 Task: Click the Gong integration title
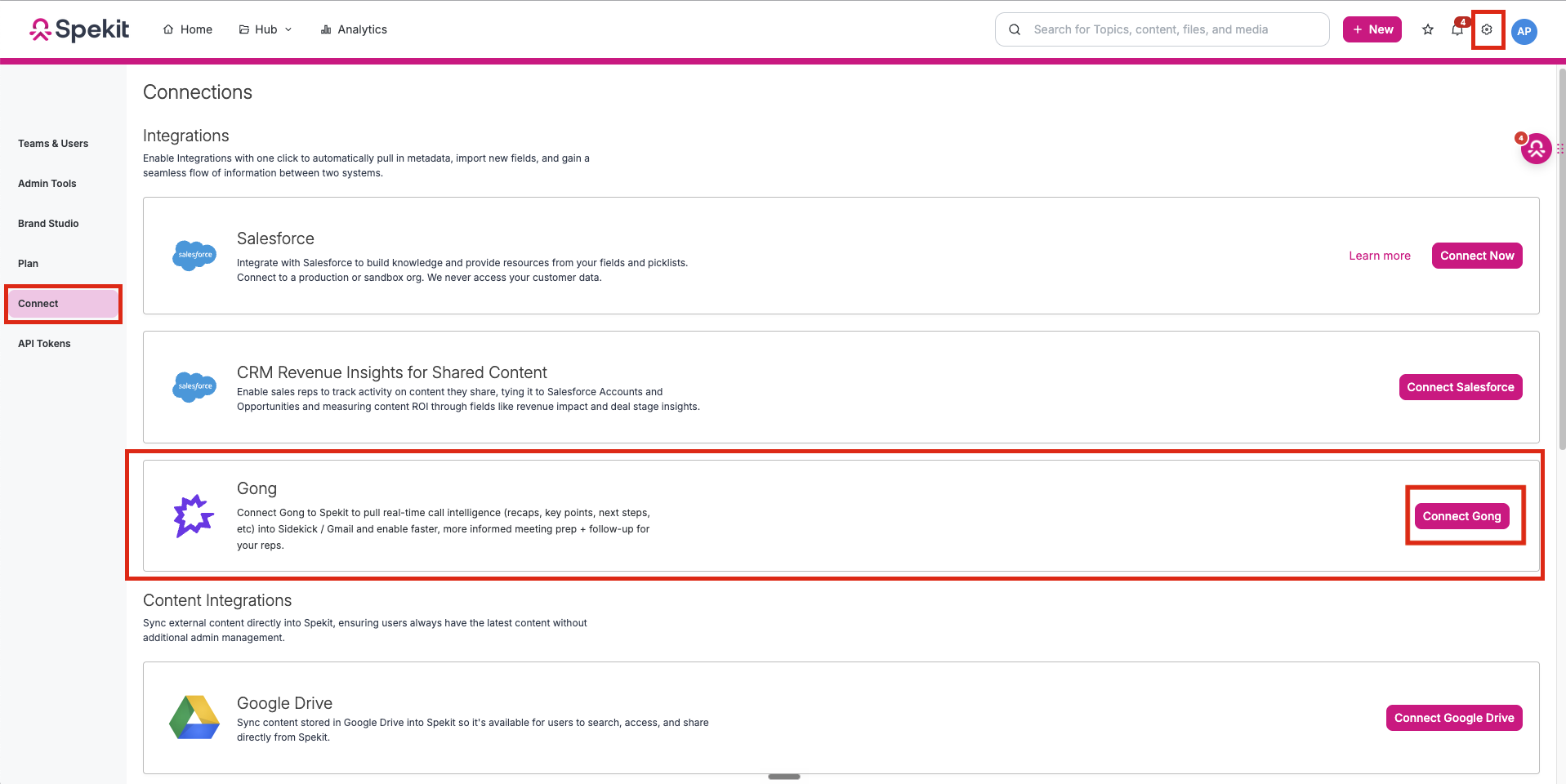(257, 488)
